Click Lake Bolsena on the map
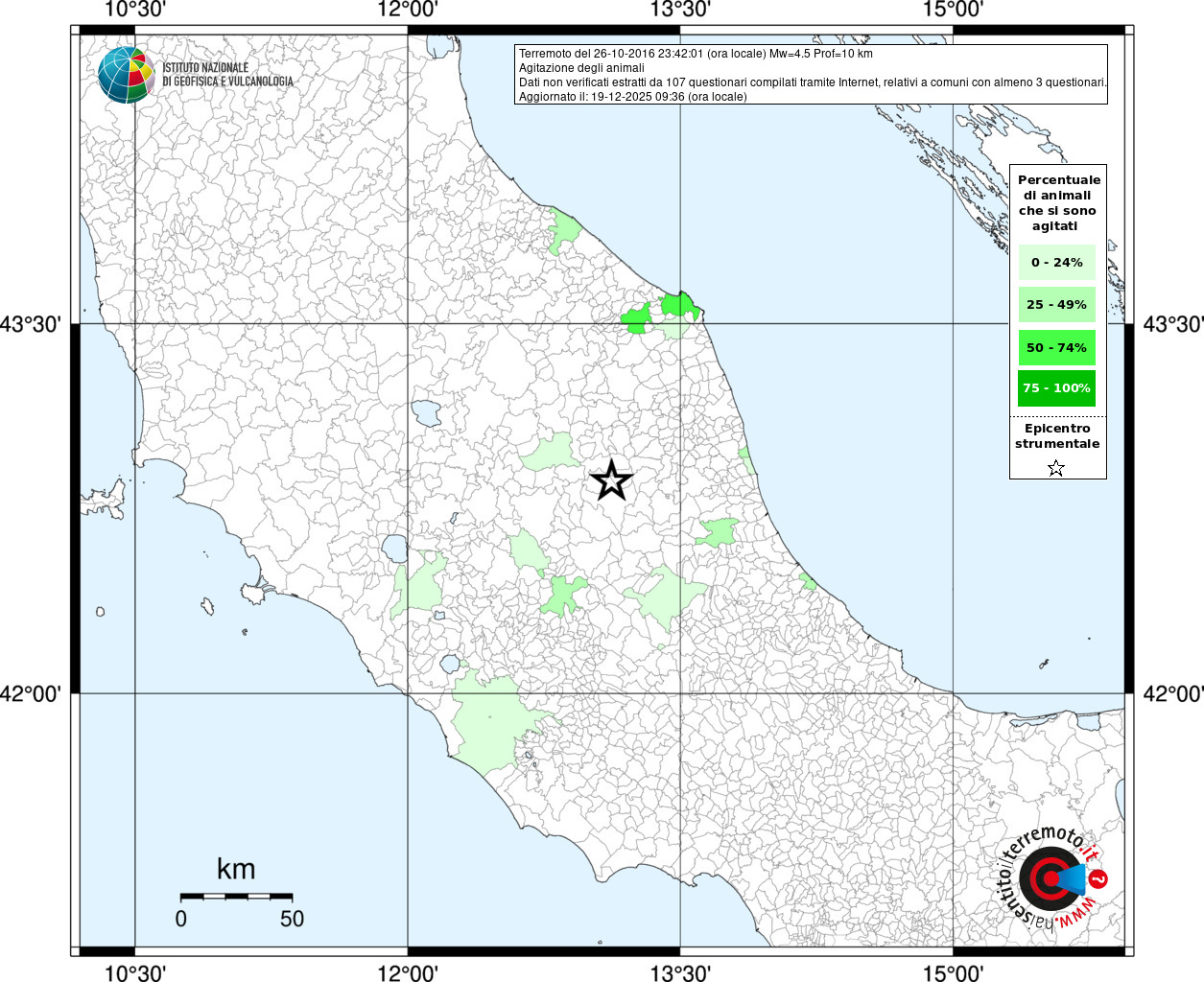 pyautogui.click(x=395, y=549)
